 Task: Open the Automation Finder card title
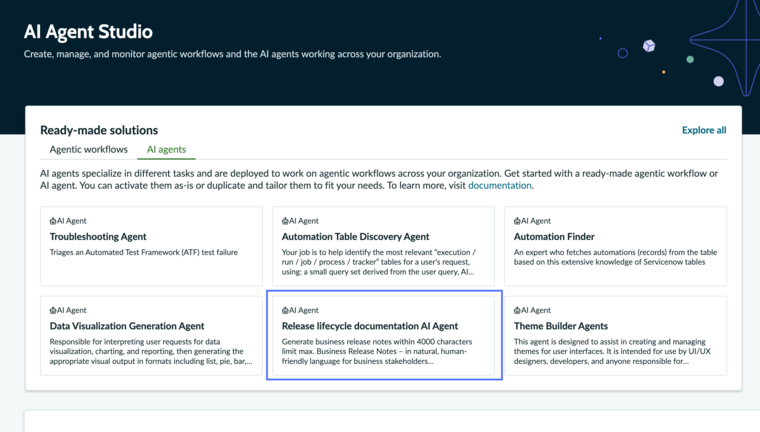pyautogui.click(x=554, y=237)
